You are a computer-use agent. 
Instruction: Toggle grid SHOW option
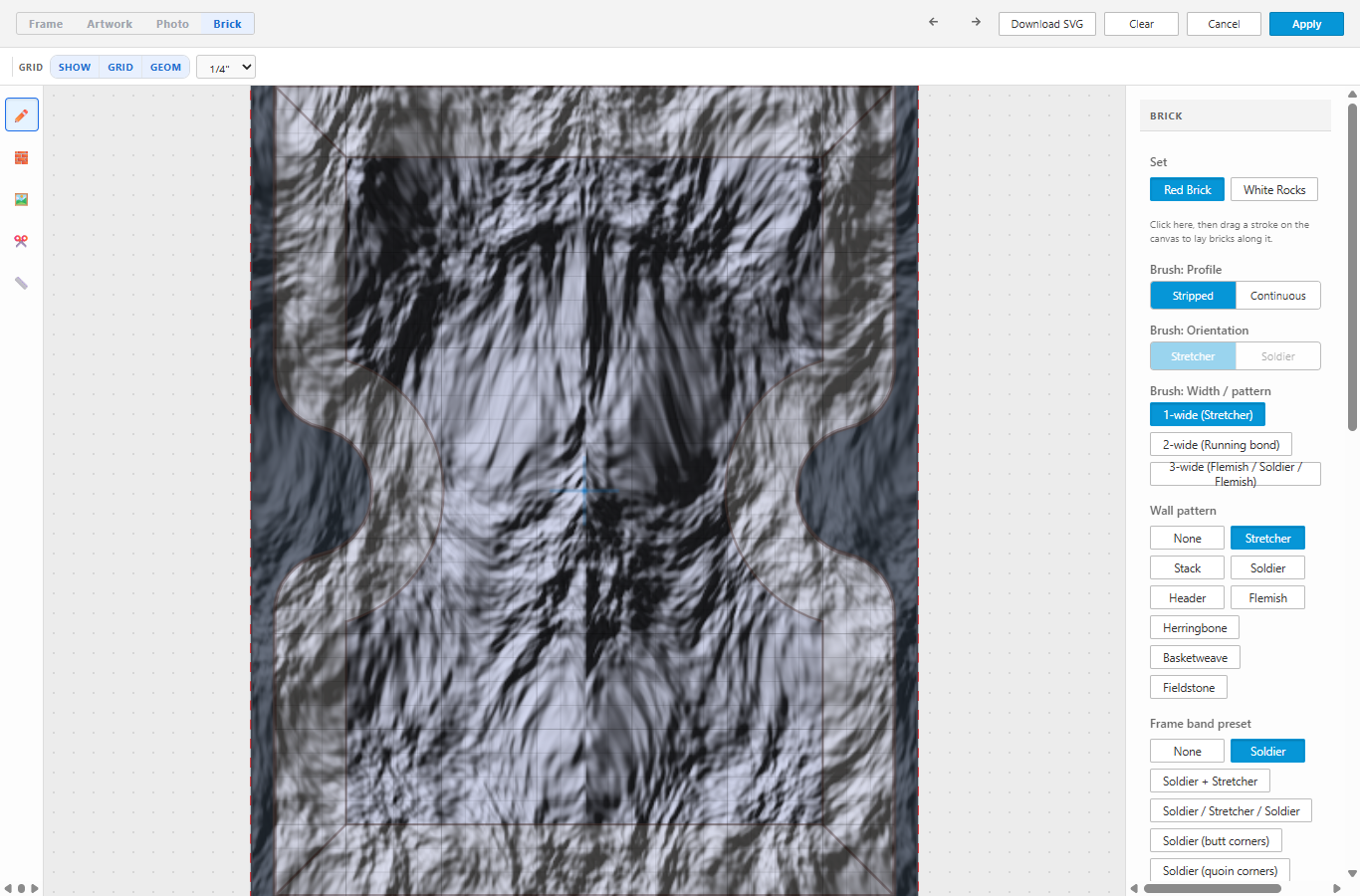[x=75, y=68]
